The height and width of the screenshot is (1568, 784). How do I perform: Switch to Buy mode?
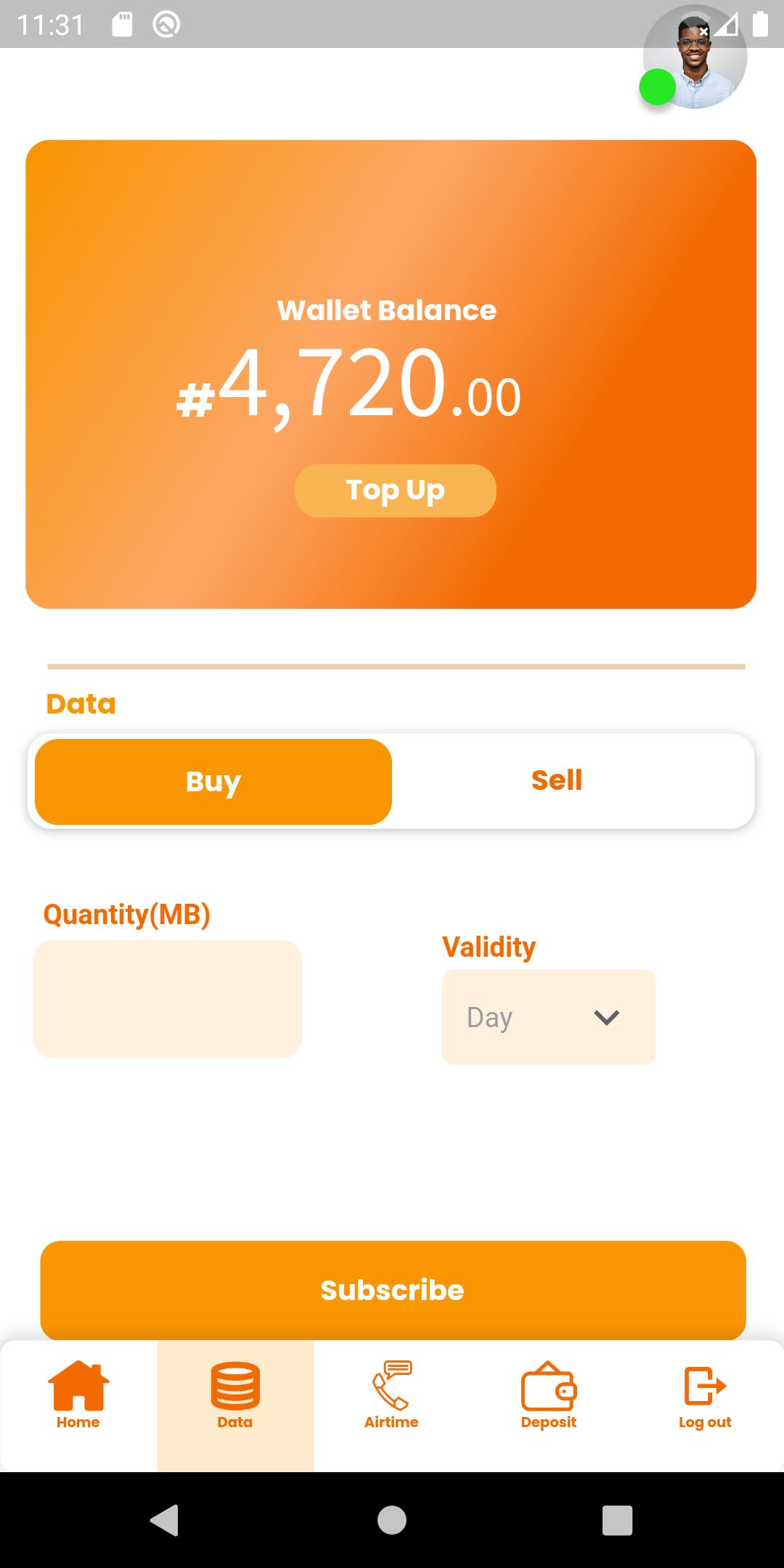213,782
